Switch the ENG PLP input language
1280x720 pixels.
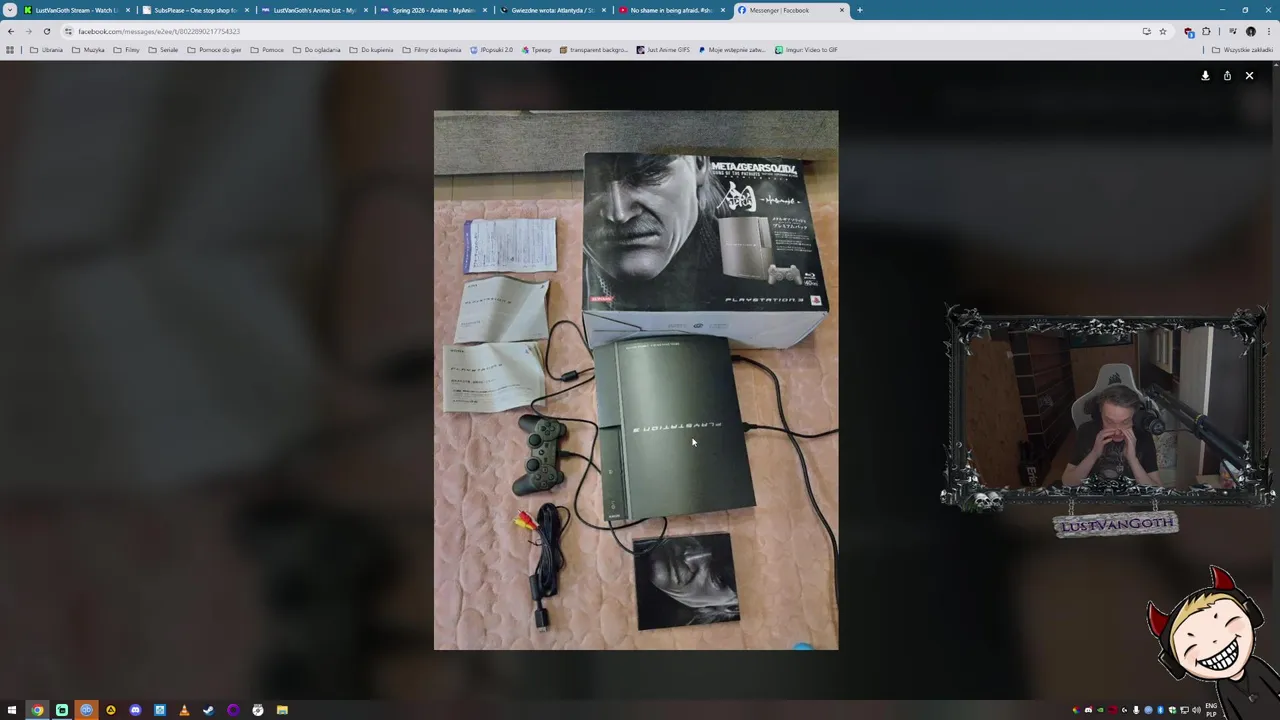(x=1211, y=710)
